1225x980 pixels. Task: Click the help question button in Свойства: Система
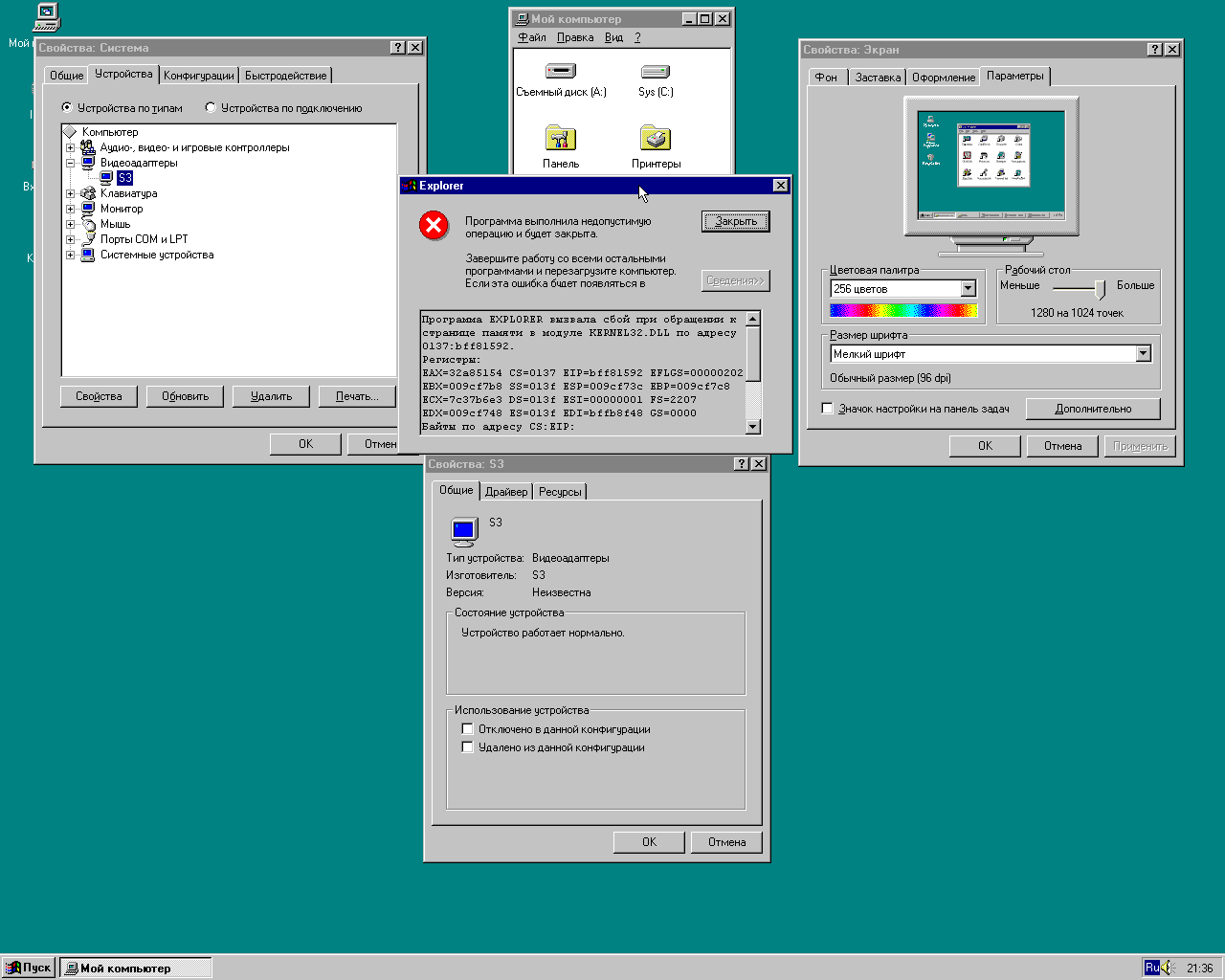coord(398,48)
